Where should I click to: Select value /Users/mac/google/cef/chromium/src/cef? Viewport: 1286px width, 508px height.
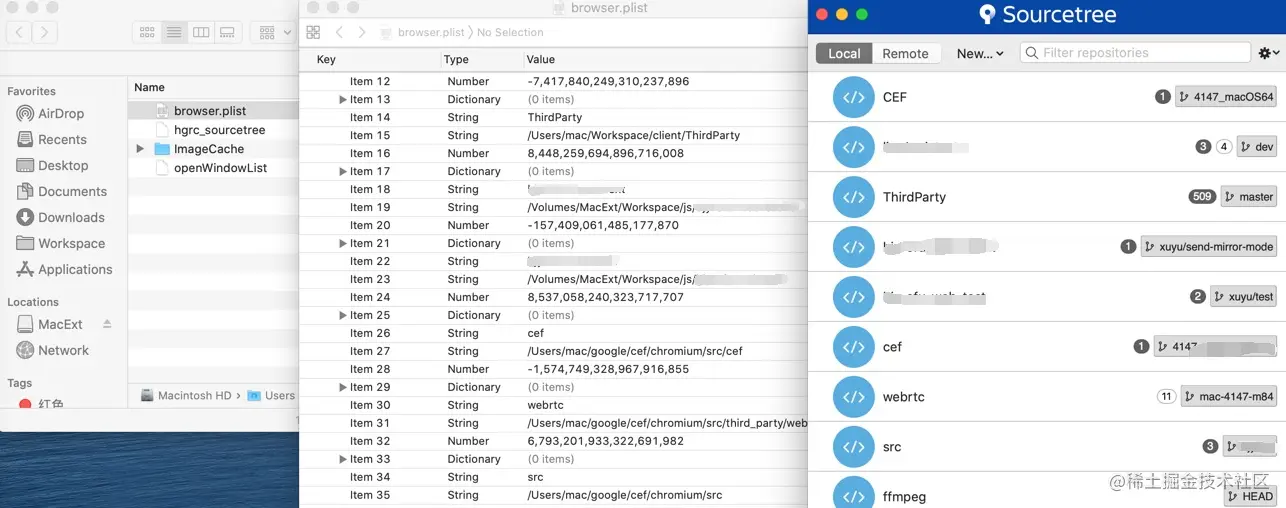(635, 352)
